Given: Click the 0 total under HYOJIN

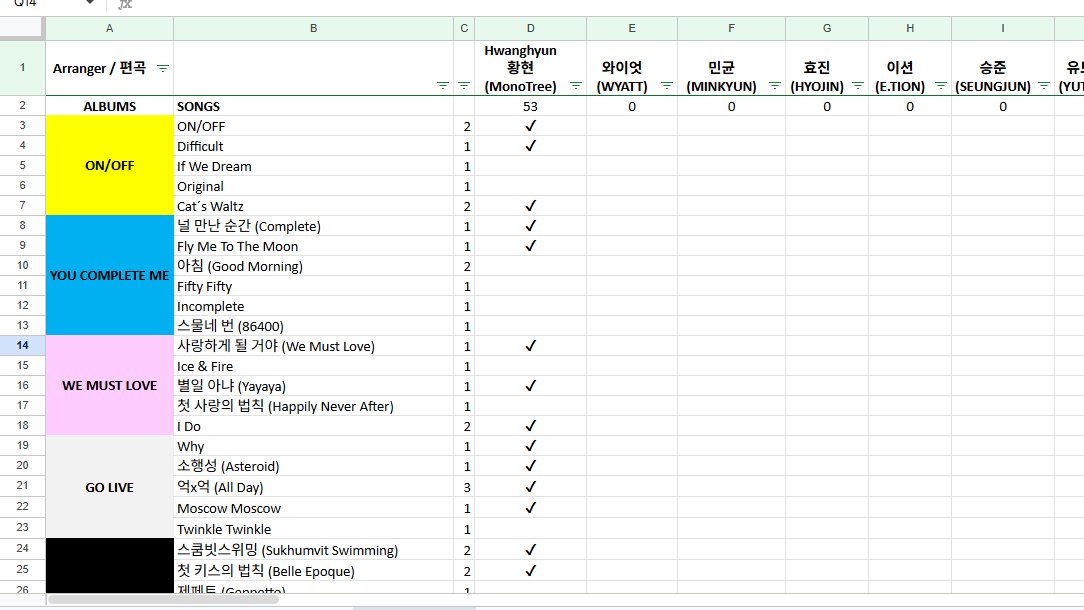Looking at the screenshot, I should pyautogui.click(x=827, y=107).
